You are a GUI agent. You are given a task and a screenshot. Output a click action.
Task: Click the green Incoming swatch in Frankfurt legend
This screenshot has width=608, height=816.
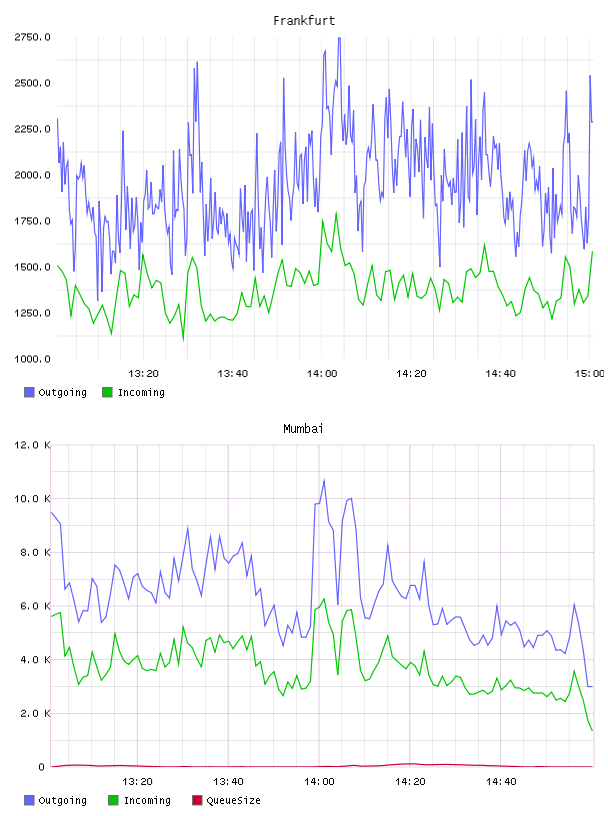(107, 392)
